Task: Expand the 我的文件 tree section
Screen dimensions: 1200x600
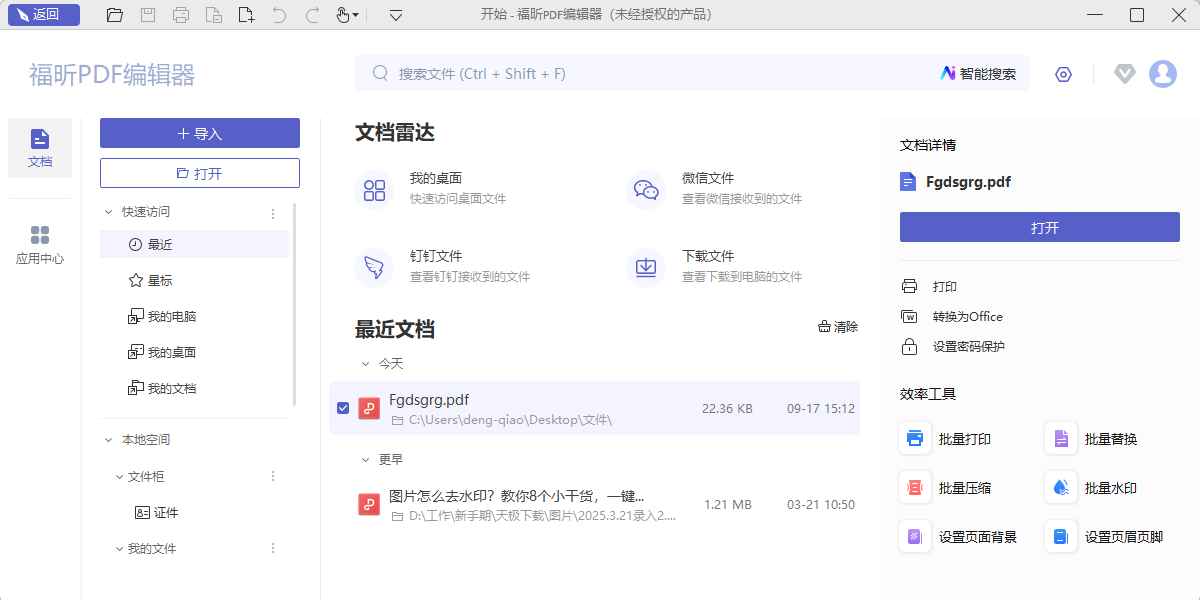Action: click(119, 548)
